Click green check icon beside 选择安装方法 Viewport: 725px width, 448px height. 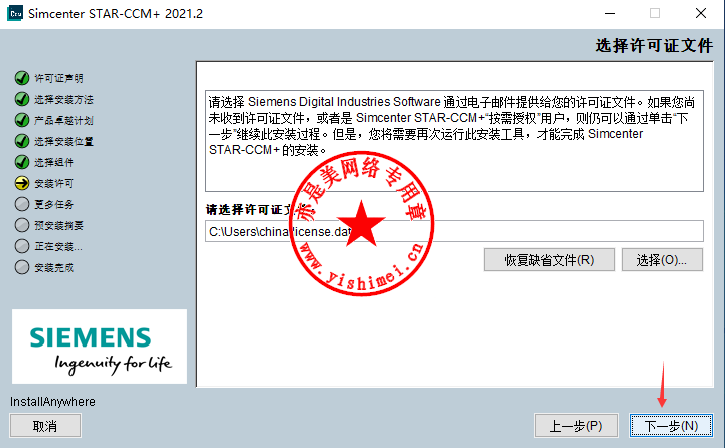[x=22, y=99]
